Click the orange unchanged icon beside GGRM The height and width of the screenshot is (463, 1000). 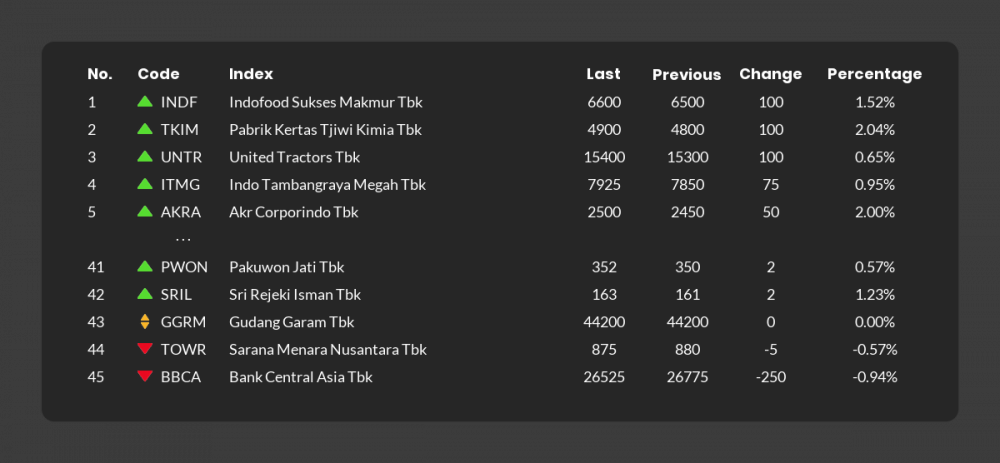point(145,322)
